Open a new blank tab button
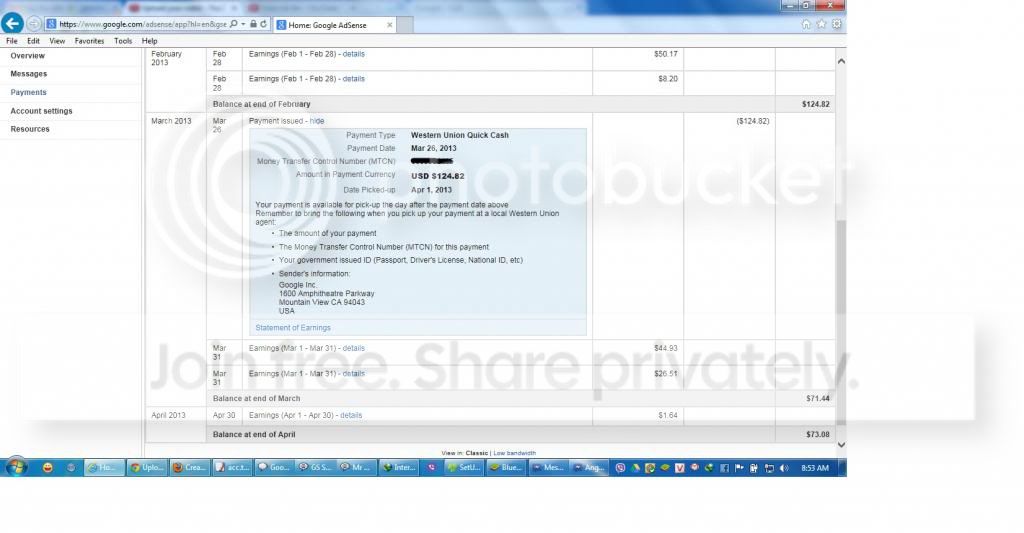The height and width of the screenshot is (533, 1024). [x=405, y=25]
